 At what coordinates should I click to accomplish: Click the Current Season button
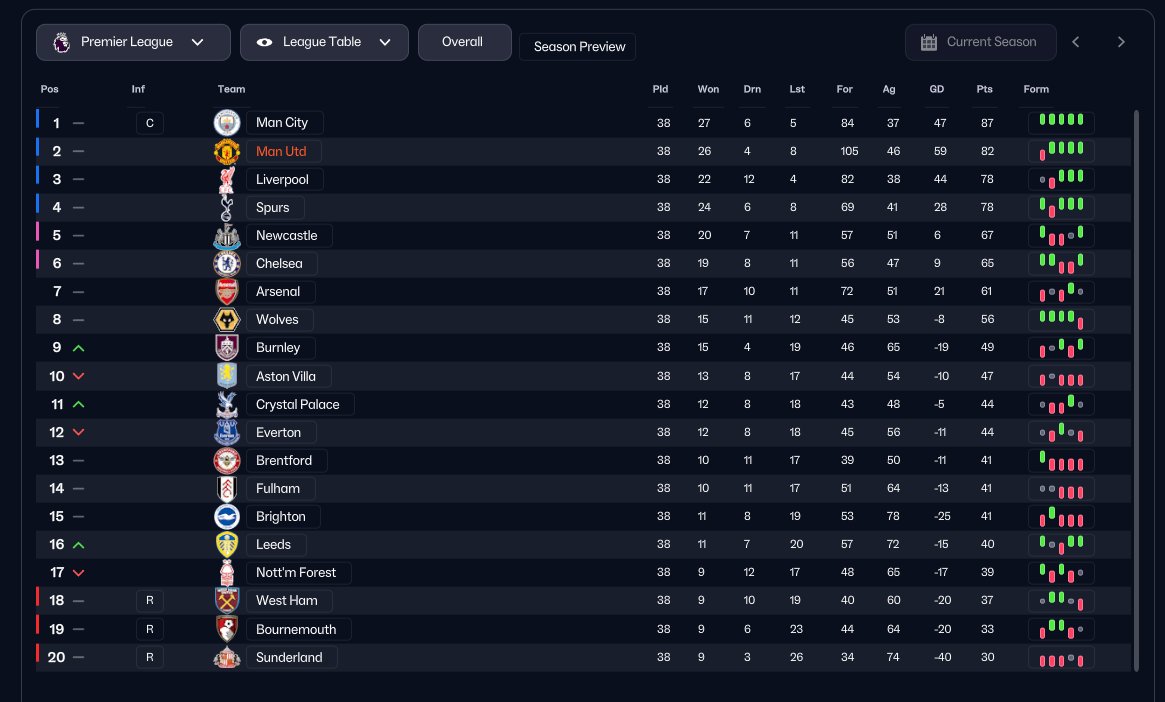click(981, 42)
